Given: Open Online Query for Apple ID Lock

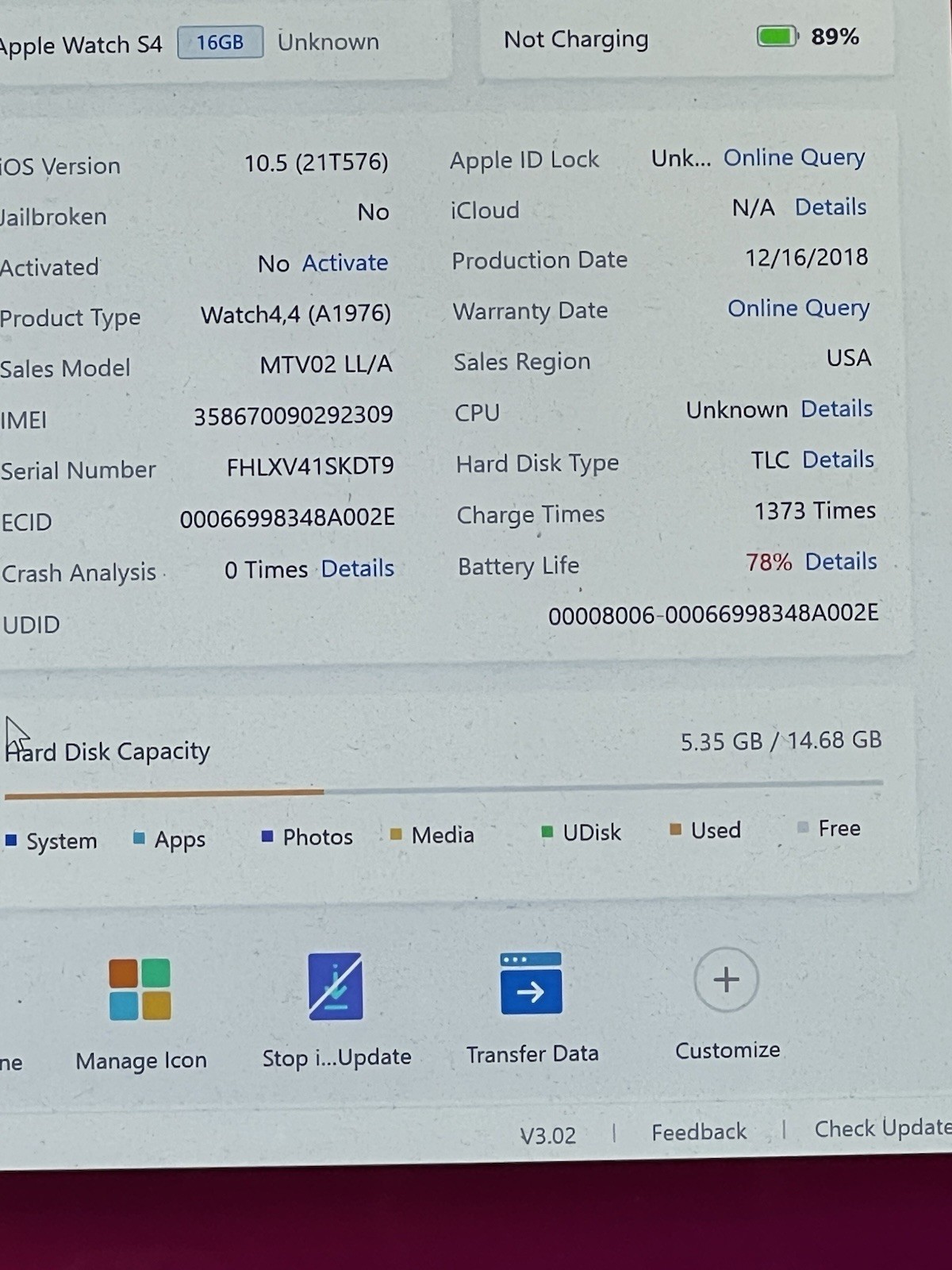Looking at the screenshot, I should [794, 157].
